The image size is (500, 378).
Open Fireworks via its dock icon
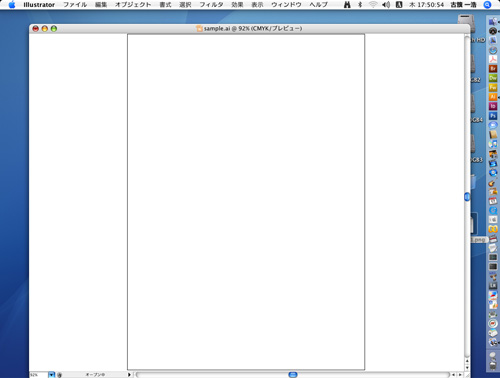tap(493, 87)
